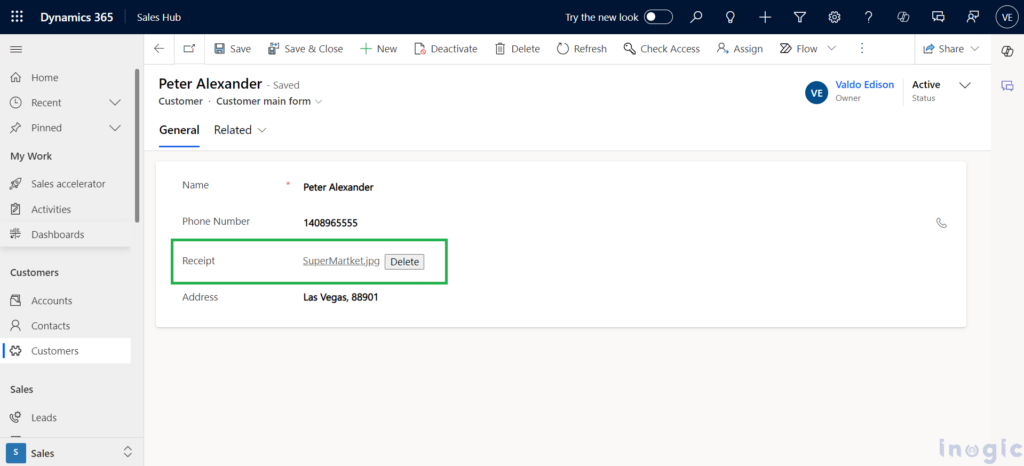Expand the Pinned list in sidebar
The width and height of the screenshot is (1024, 466).
(115, 127)
